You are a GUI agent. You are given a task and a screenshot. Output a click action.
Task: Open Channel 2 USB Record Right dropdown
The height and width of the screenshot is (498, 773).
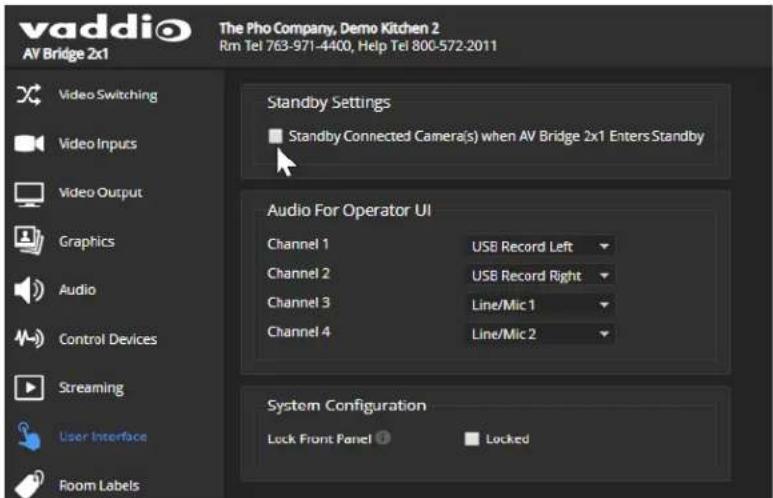coord(540,276)
